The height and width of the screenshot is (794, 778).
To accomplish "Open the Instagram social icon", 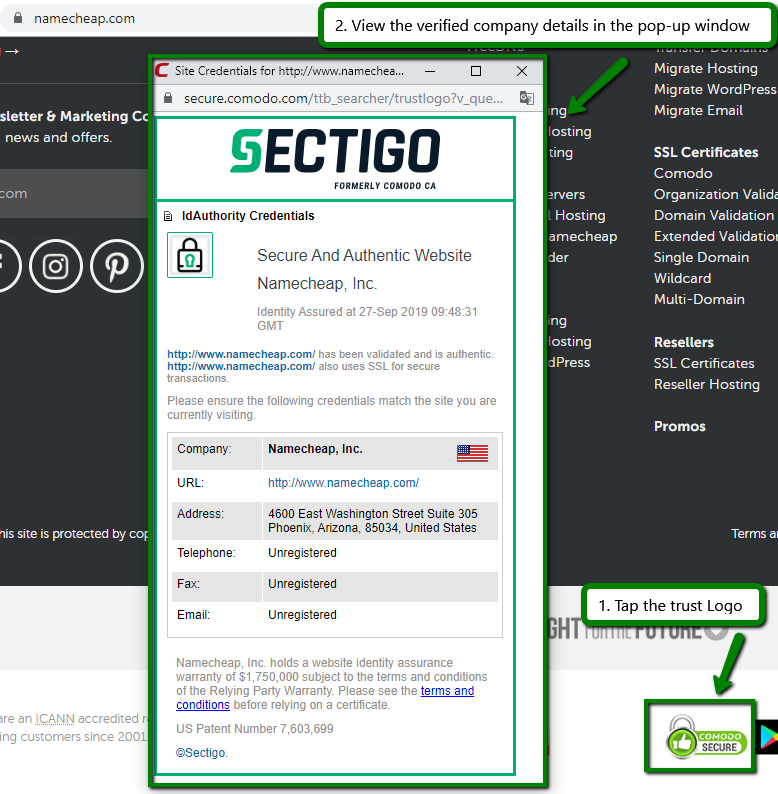I will tap(56, 266).
